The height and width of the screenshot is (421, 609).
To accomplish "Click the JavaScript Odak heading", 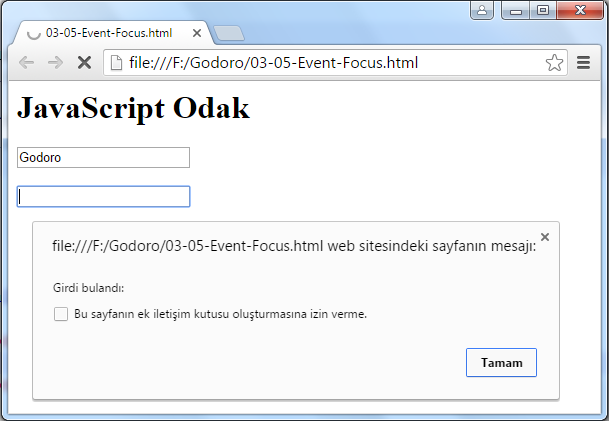I will coord(133,108).
